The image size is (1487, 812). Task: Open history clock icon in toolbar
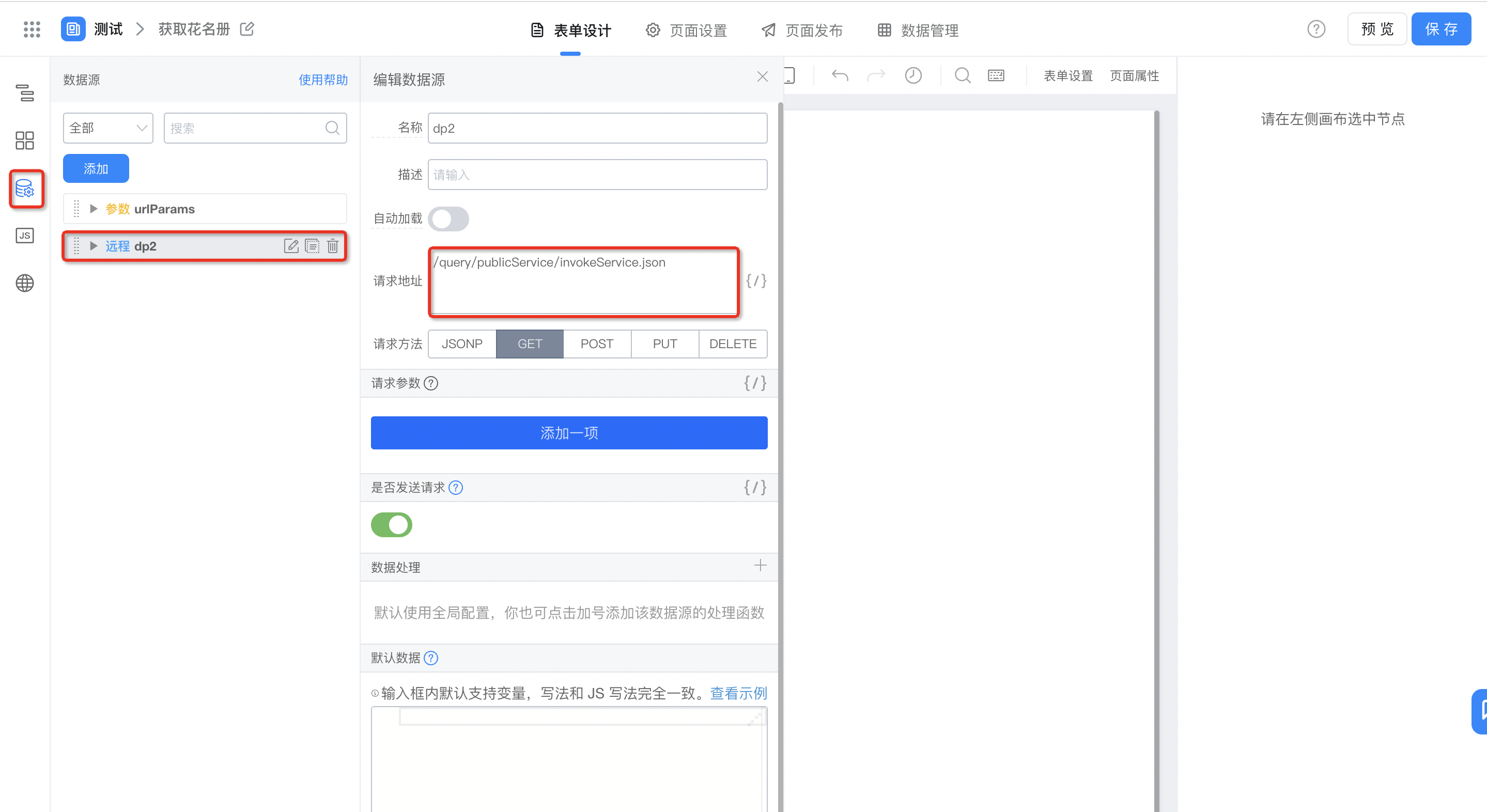(x=912, y=75)
